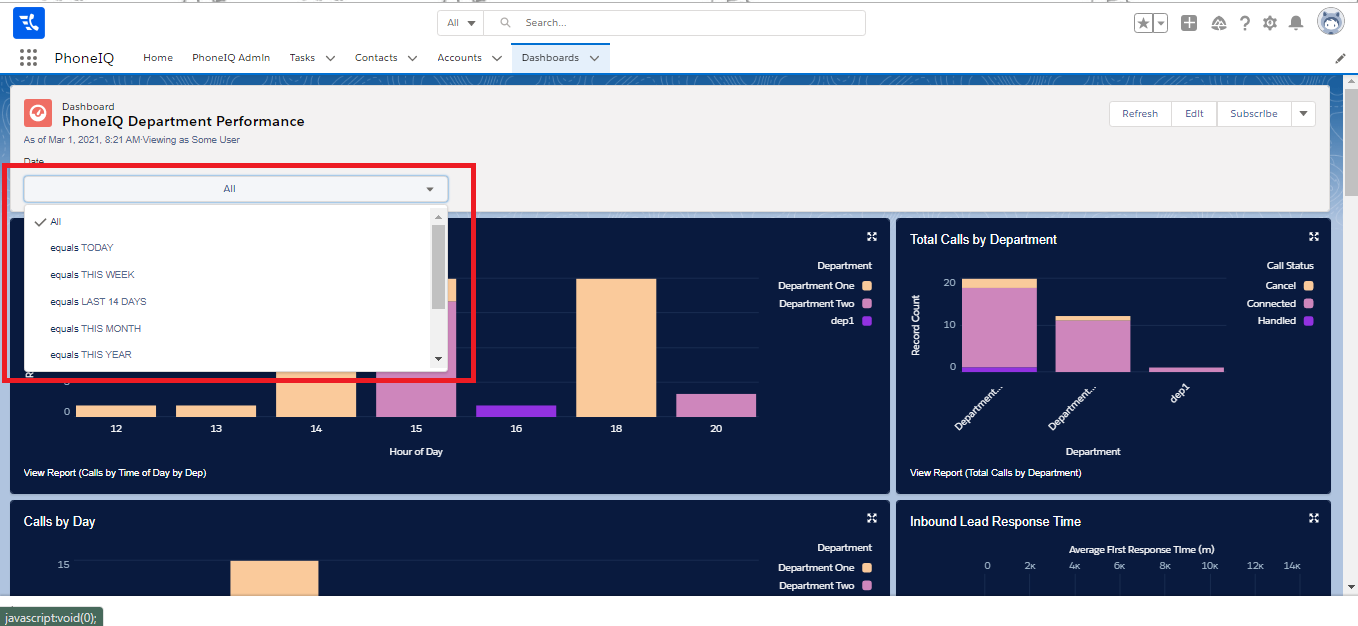Screen dimensions: 1358x626
Task: Open View Report for Total Calls by Department
Action: point(995,473)
